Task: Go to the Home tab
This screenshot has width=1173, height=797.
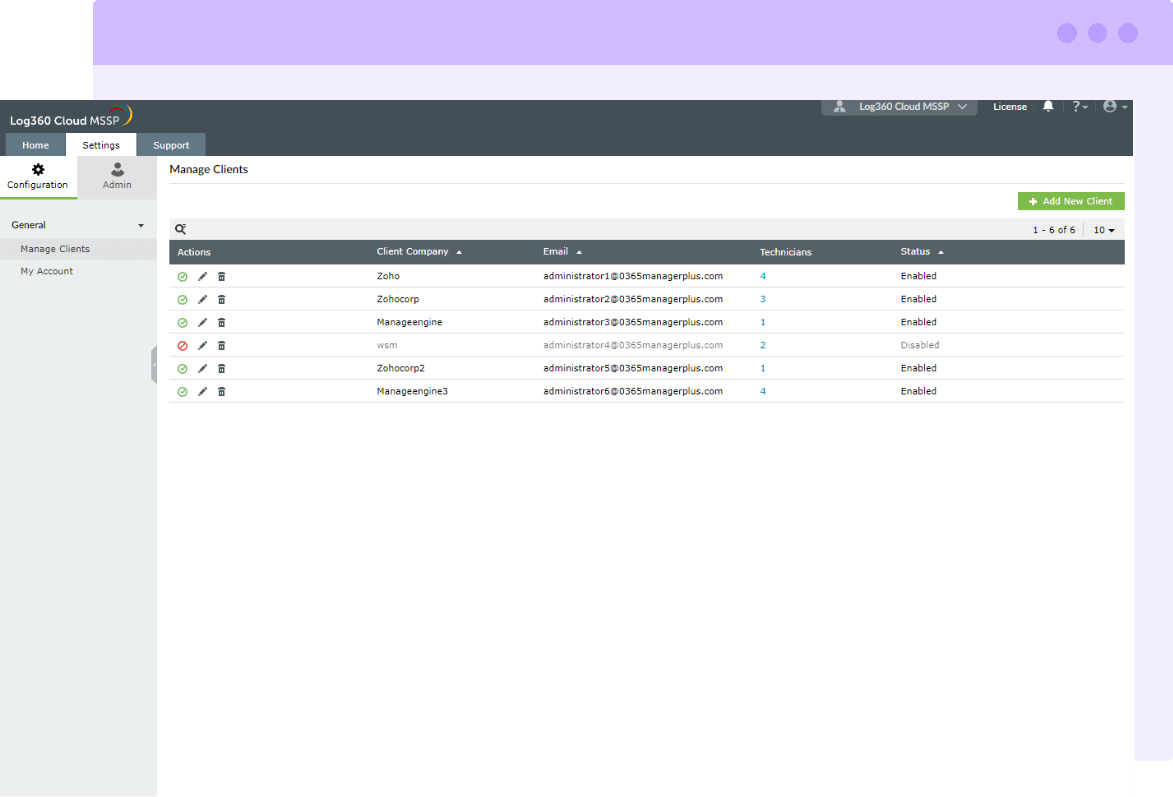Action: click(35, 144)
